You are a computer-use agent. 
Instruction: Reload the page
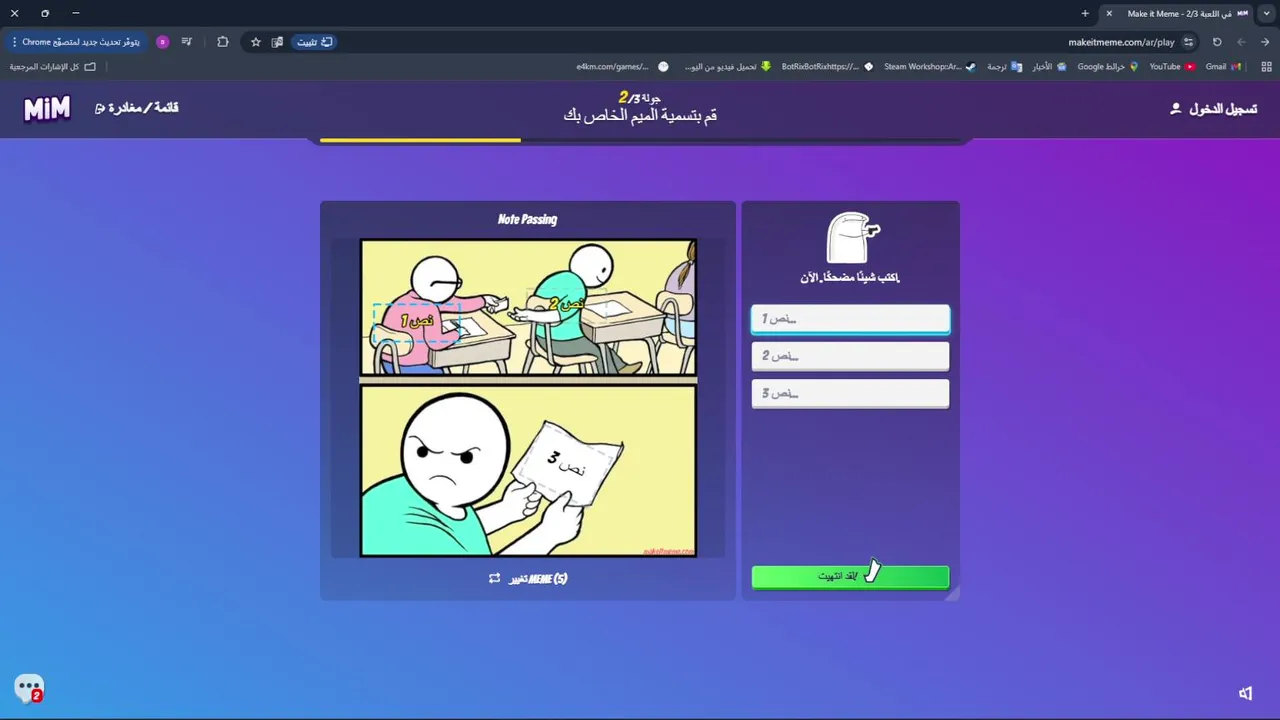tap(1217, 42)
